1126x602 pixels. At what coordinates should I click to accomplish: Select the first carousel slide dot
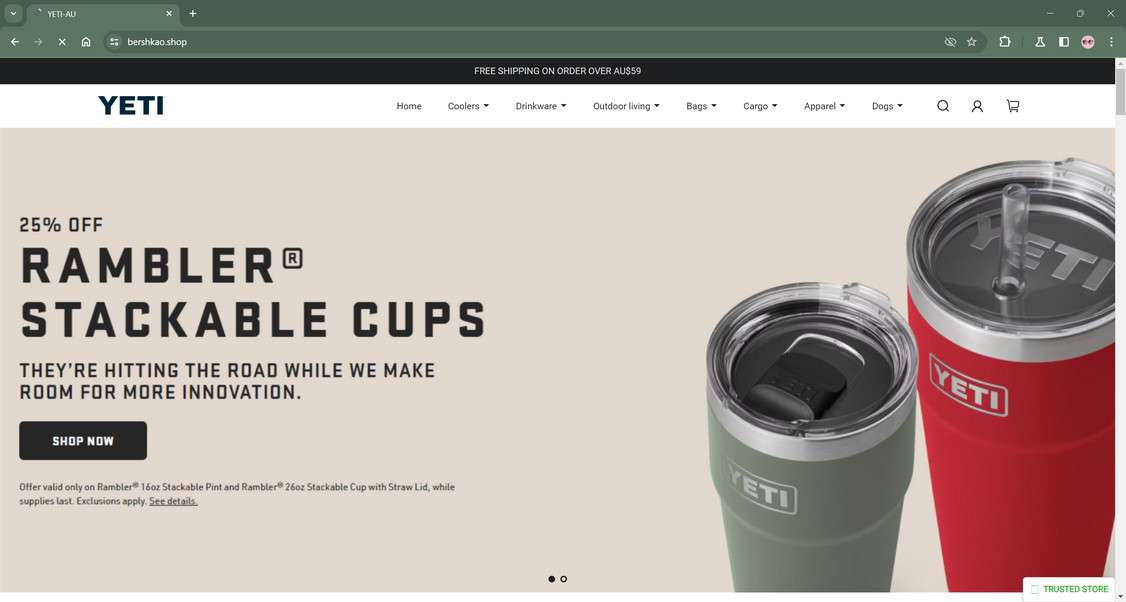coord(552,579)
